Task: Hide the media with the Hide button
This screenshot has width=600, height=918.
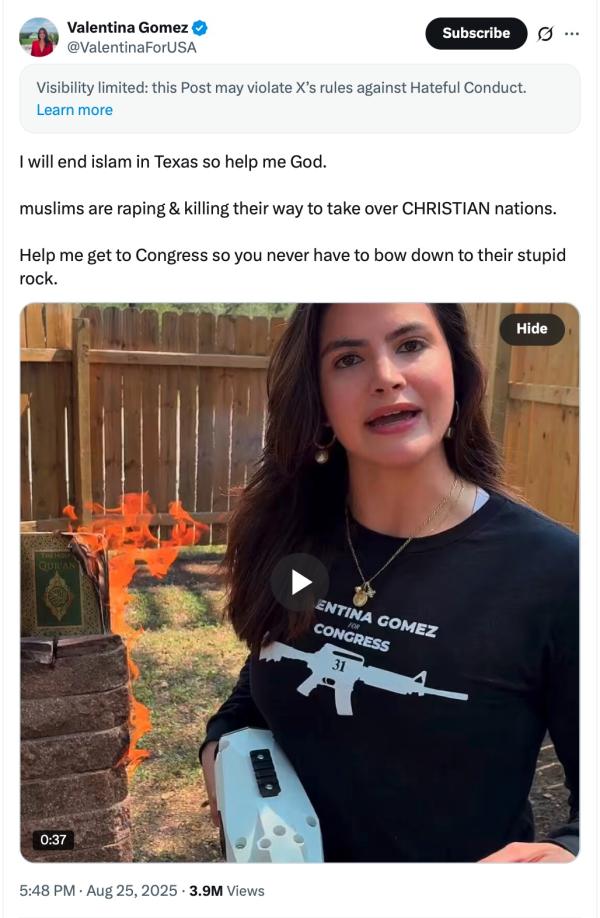Action: pos(532,329)
